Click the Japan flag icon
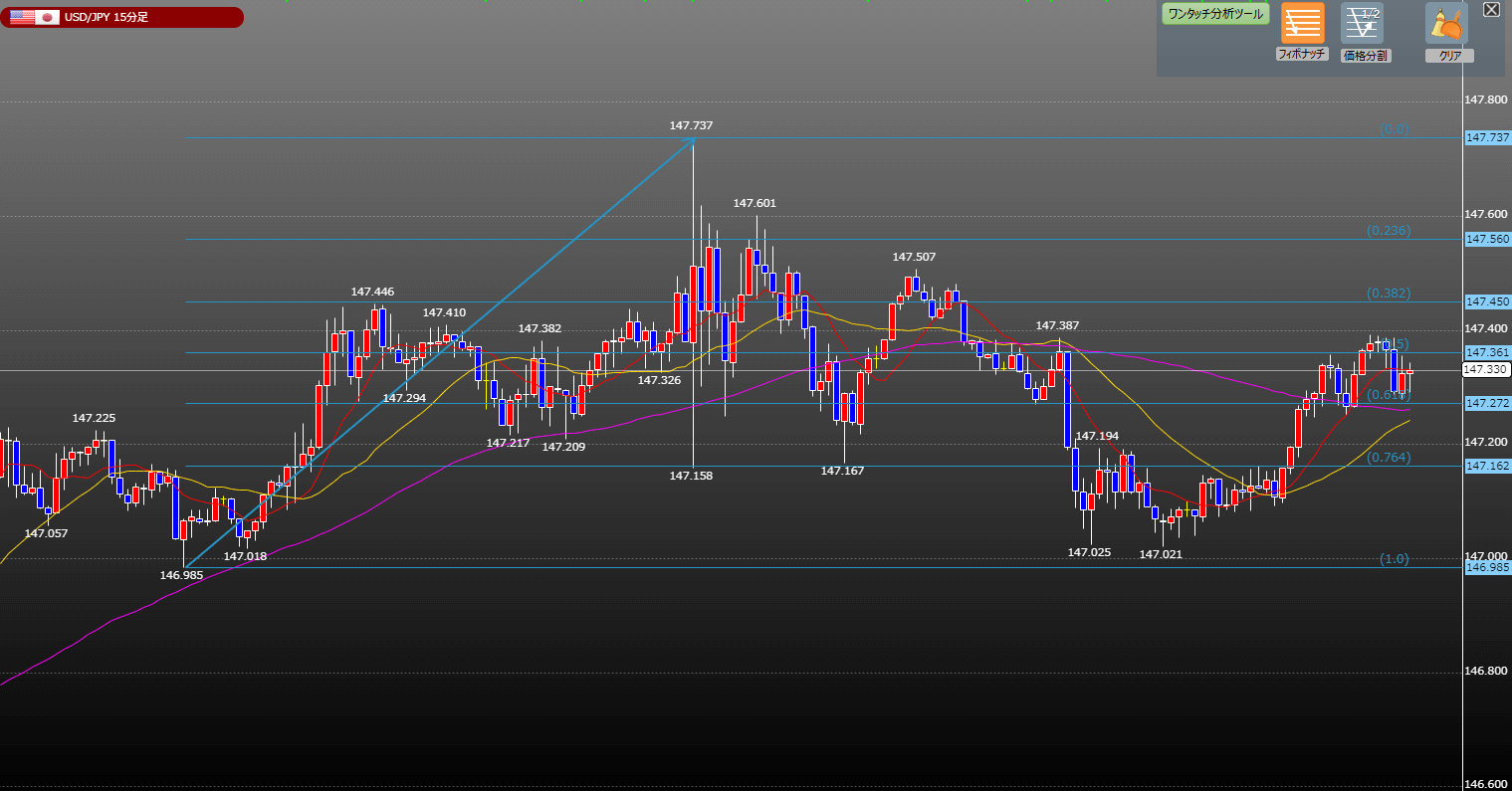The image size is (1512, 791). pos(47,17)
